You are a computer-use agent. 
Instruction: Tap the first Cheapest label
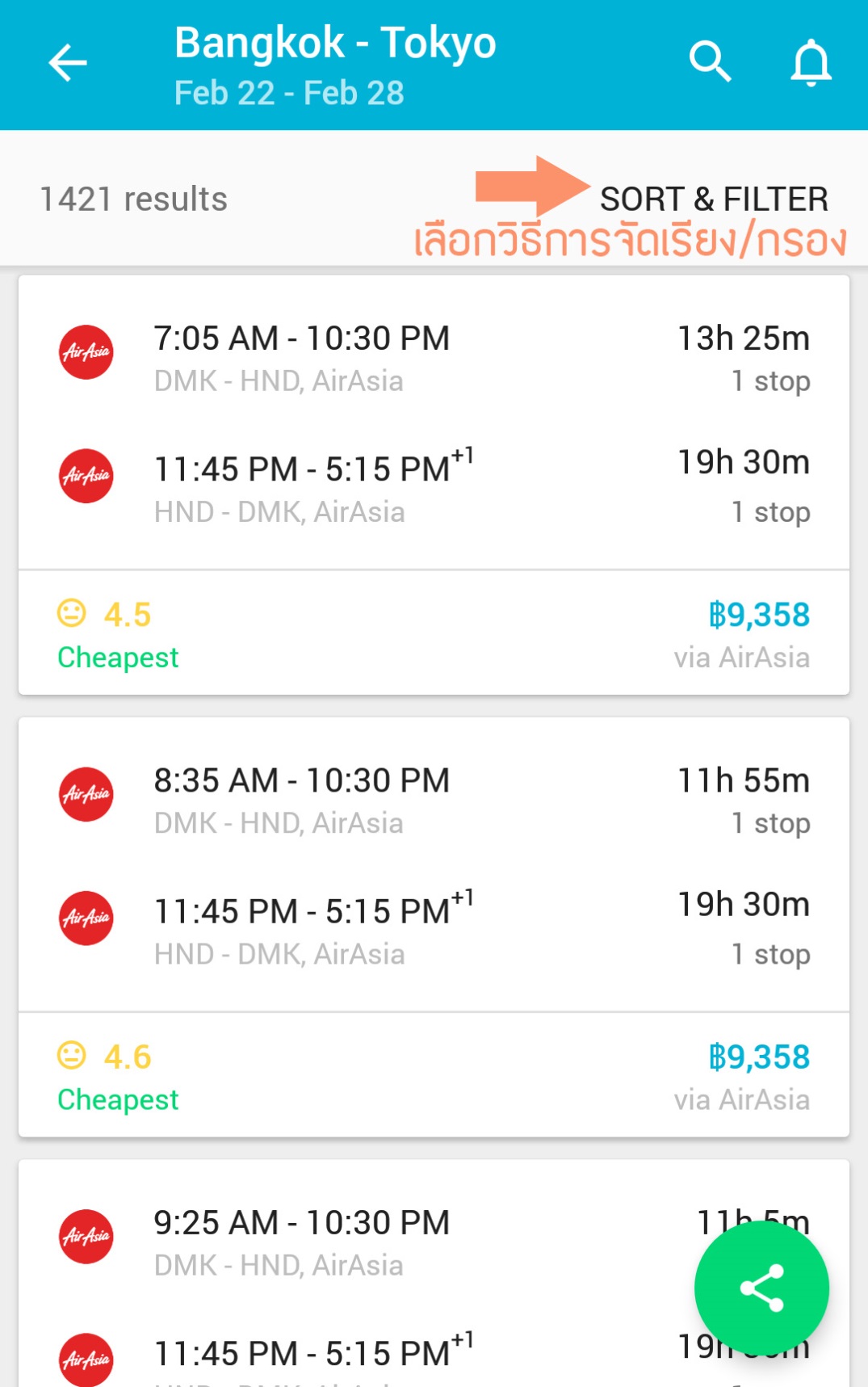coord(118,658)
